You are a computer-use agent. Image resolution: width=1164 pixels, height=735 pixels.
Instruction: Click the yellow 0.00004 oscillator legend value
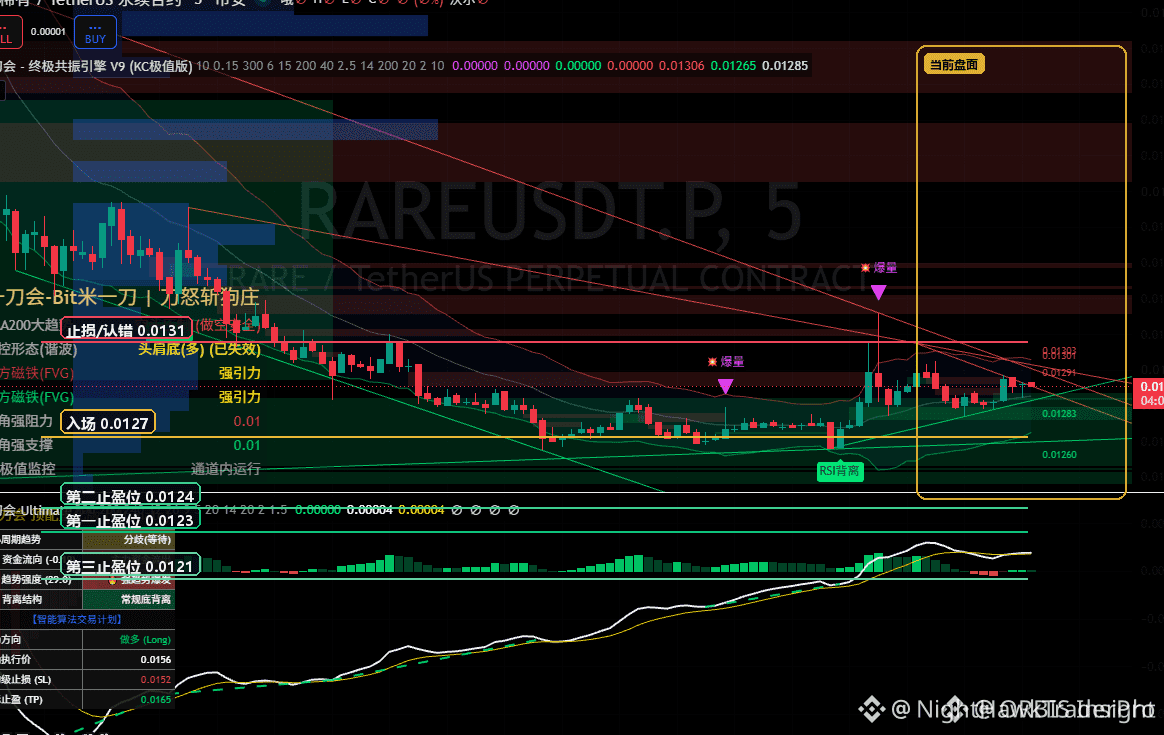(x=421, y=510)
